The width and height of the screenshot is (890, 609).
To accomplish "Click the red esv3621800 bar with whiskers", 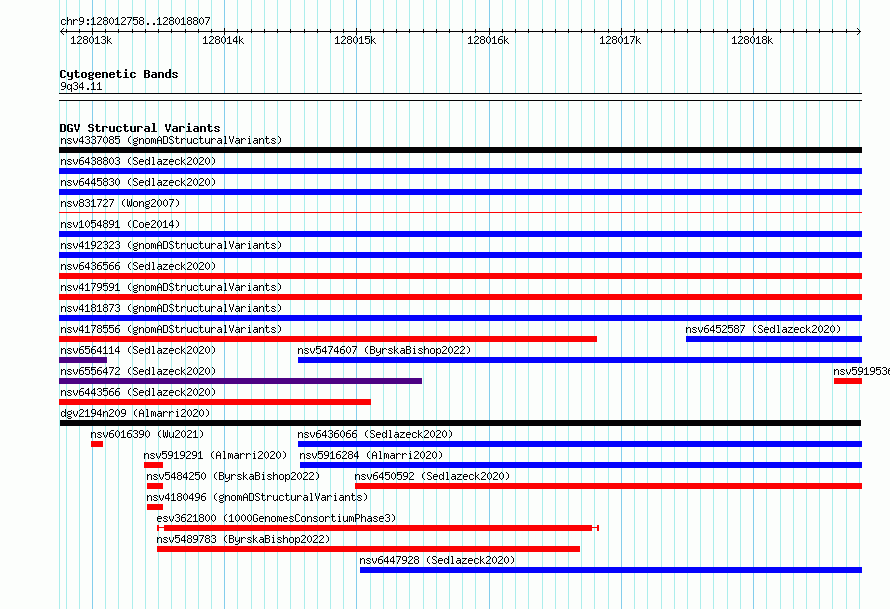I will 378,528.
